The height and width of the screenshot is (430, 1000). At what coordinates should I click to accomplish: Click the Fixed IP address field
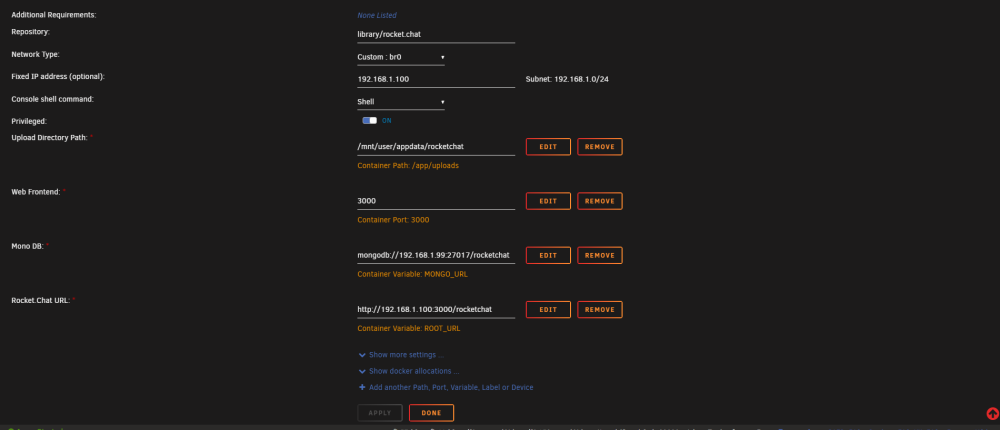[436, 80]
